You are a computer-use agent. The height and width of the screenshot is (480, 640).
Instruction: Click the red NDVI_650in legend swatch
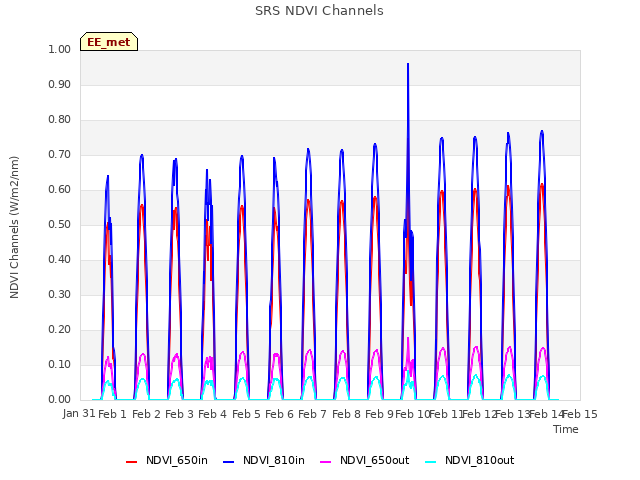[131, 462]
